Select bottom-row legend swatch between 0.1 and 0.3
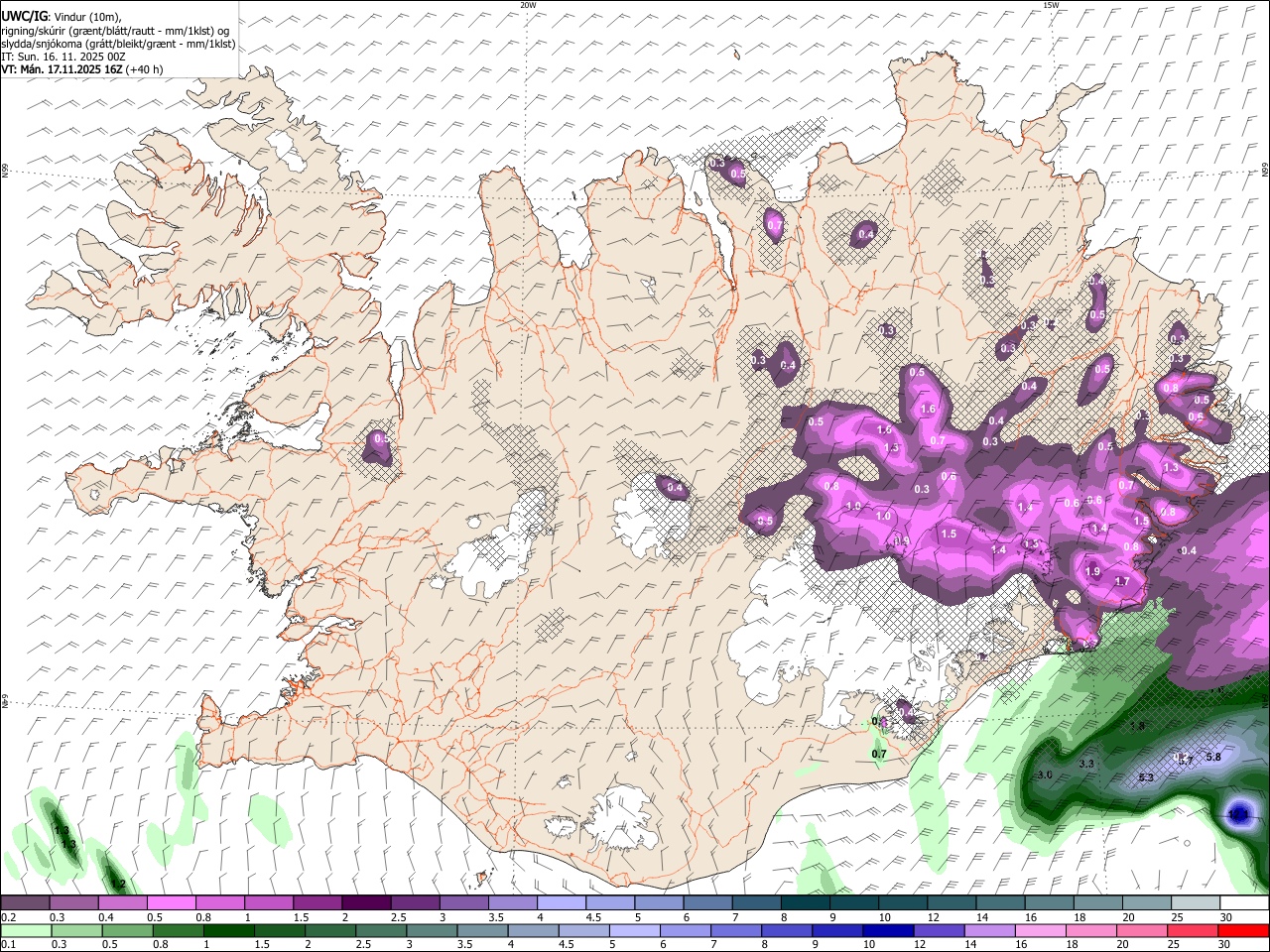The image size is (1270, 952). point(25,930)
